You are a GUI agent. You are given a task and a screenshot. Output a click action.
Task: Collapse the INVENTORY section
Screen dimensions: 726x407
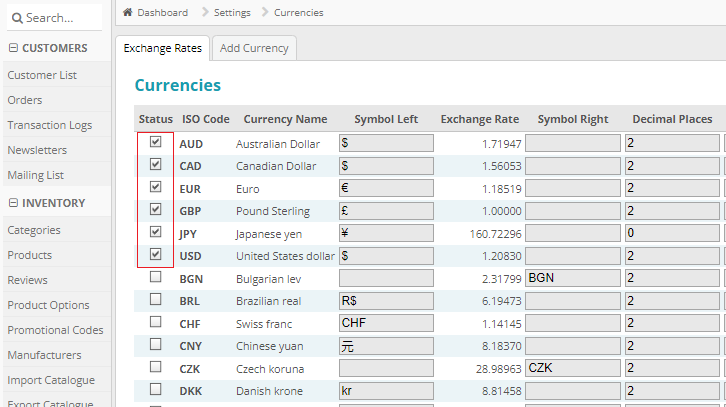[x=13, y=203]
